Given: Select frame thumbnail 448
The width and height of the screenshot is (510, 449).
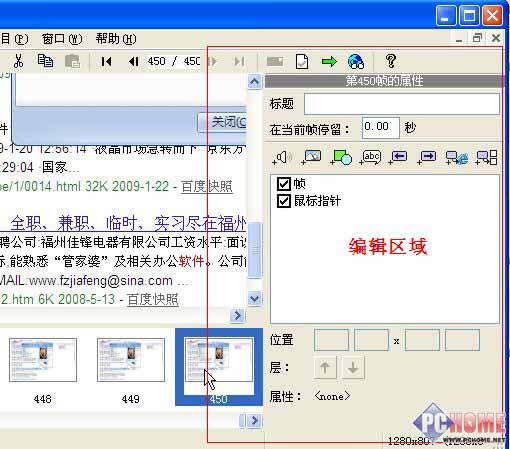Looking at the screenshot, I should click(43, 360).
